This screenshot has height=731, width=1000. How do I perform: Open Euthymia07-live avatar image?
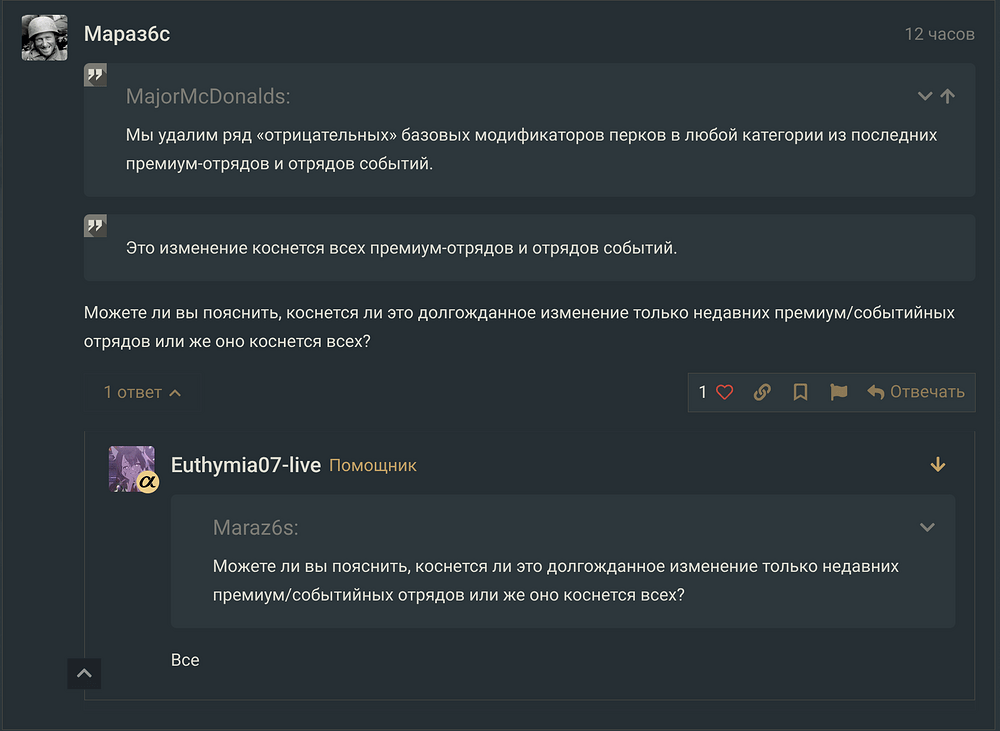(131, 467)
